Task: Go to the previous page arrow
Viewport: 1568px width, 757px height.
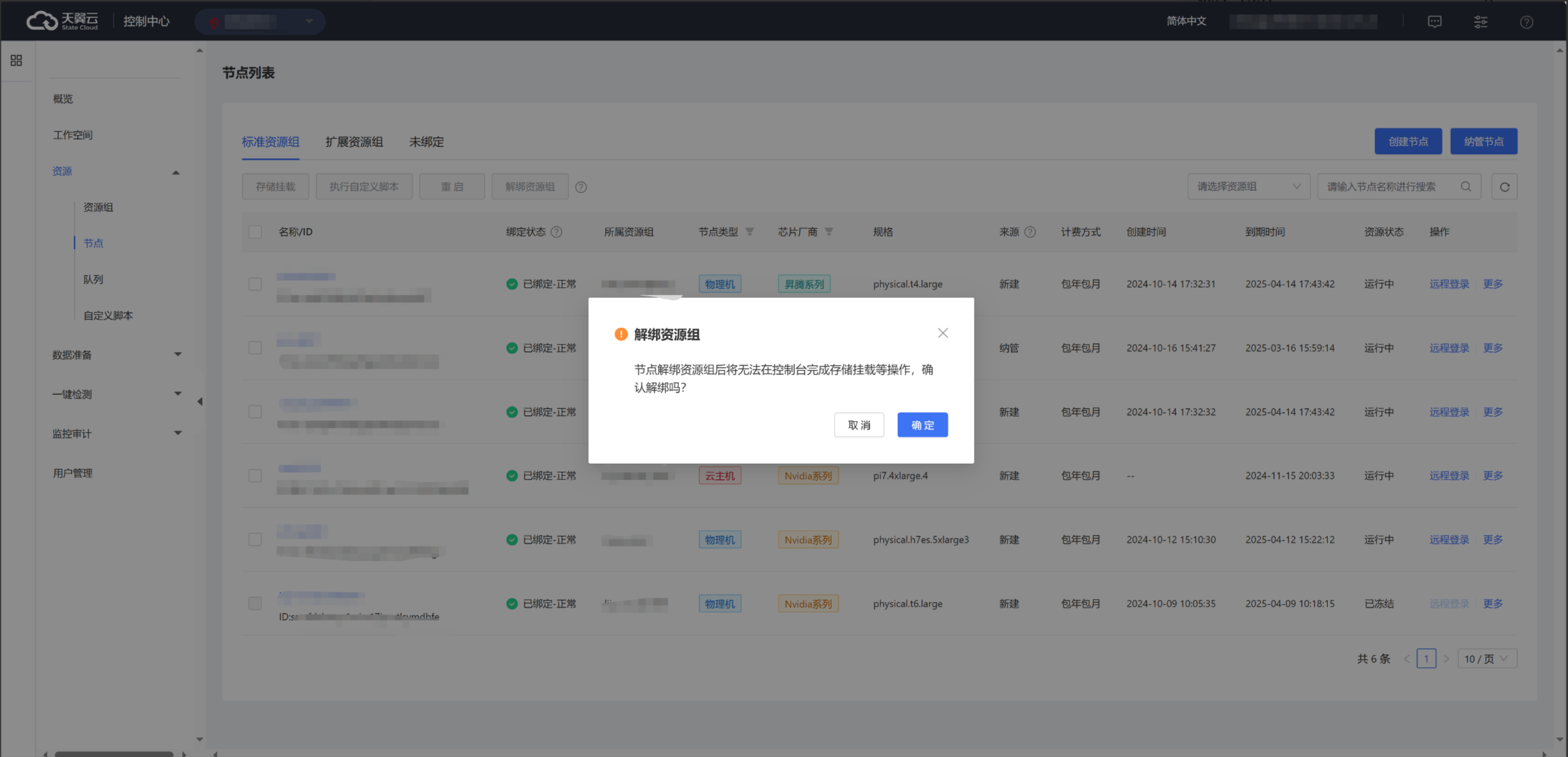Action: tap(1406, 658)
